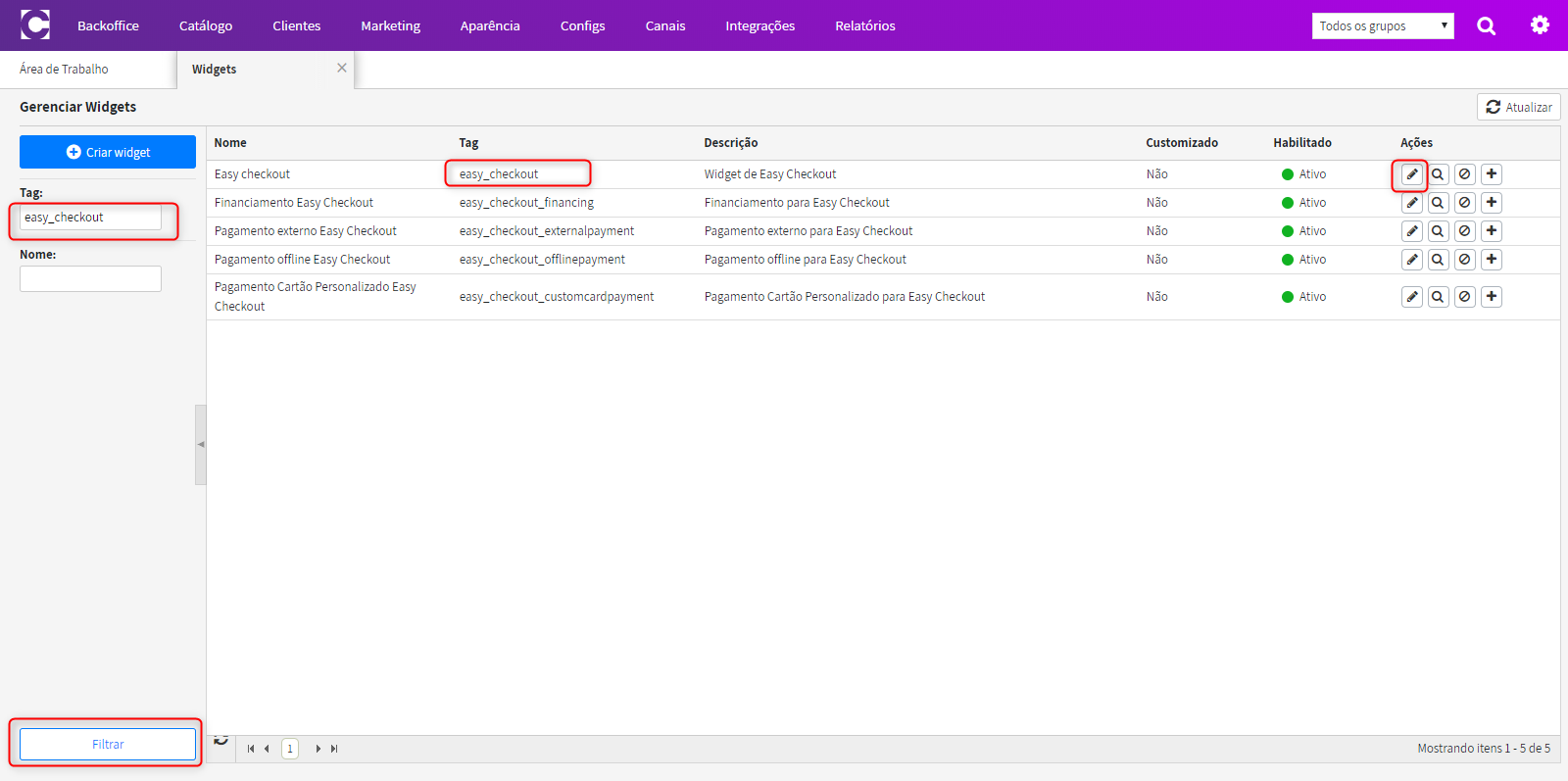Screen dimensions: 1568x781
Task: Click the platform logo in header
Action: 35,24
